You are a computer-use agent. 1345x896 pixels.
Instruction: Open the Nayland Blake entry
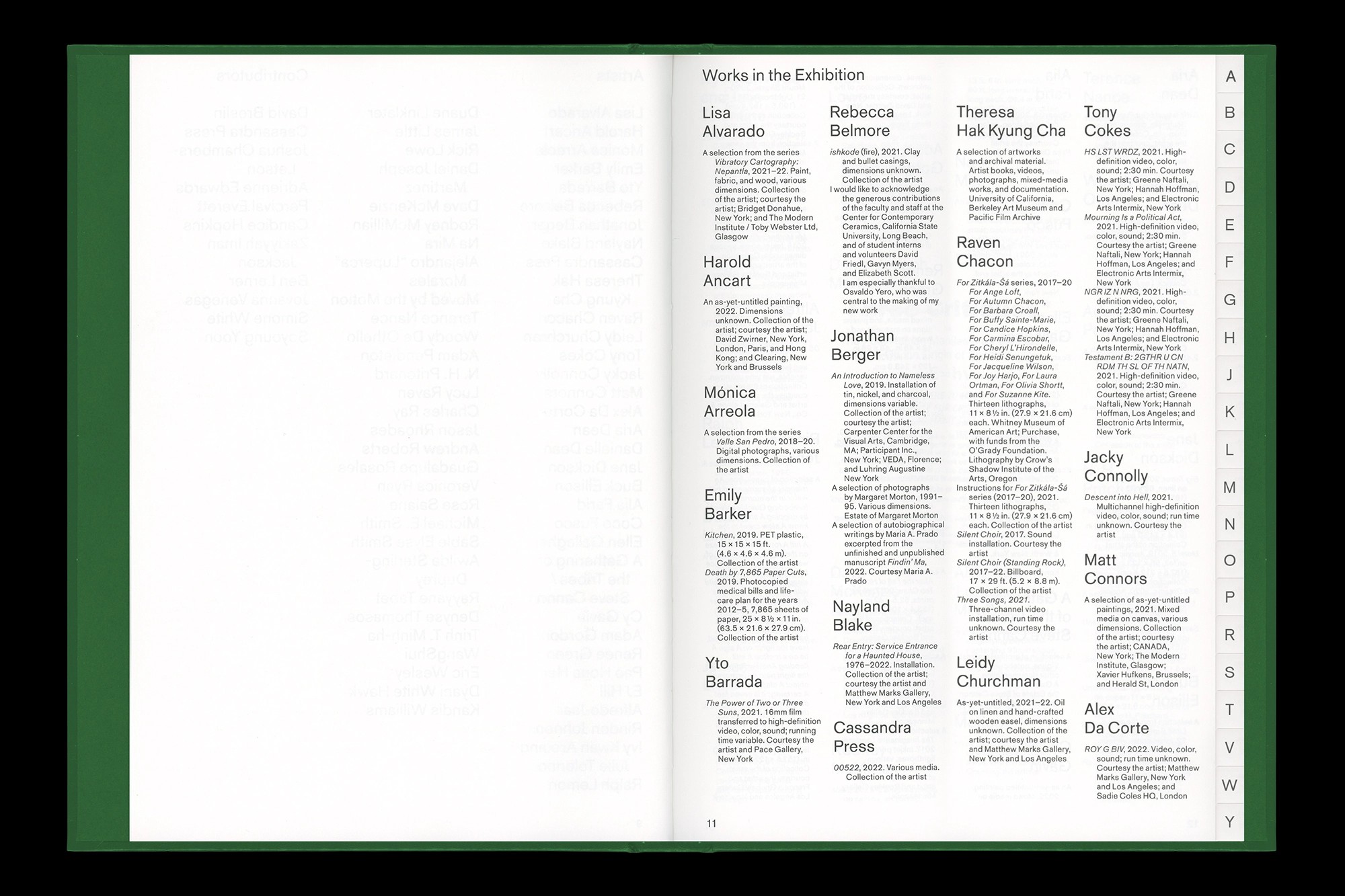pos(861,615)
